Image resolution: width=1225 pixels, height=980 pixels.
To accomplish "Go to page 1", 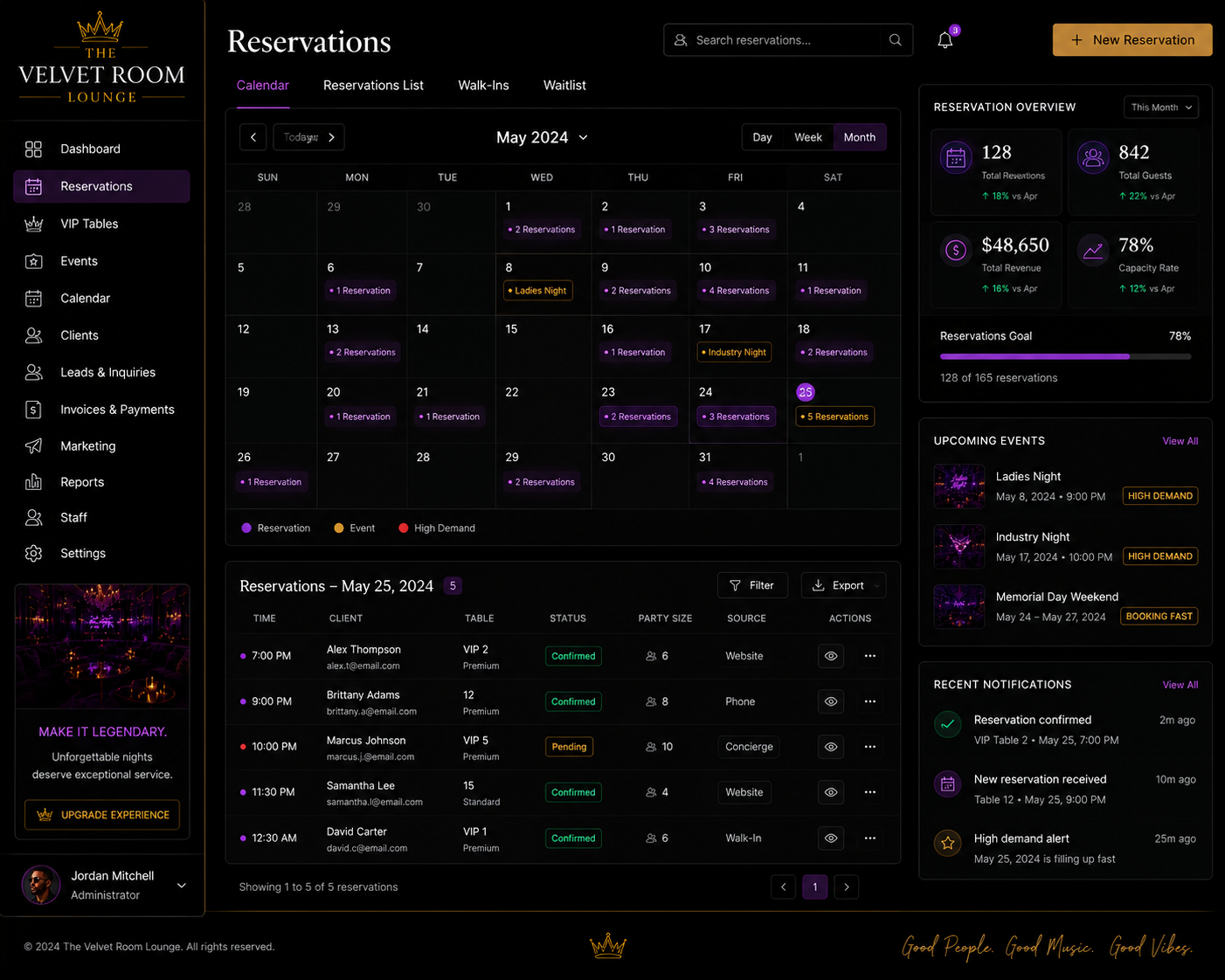I will coord(815,887).
